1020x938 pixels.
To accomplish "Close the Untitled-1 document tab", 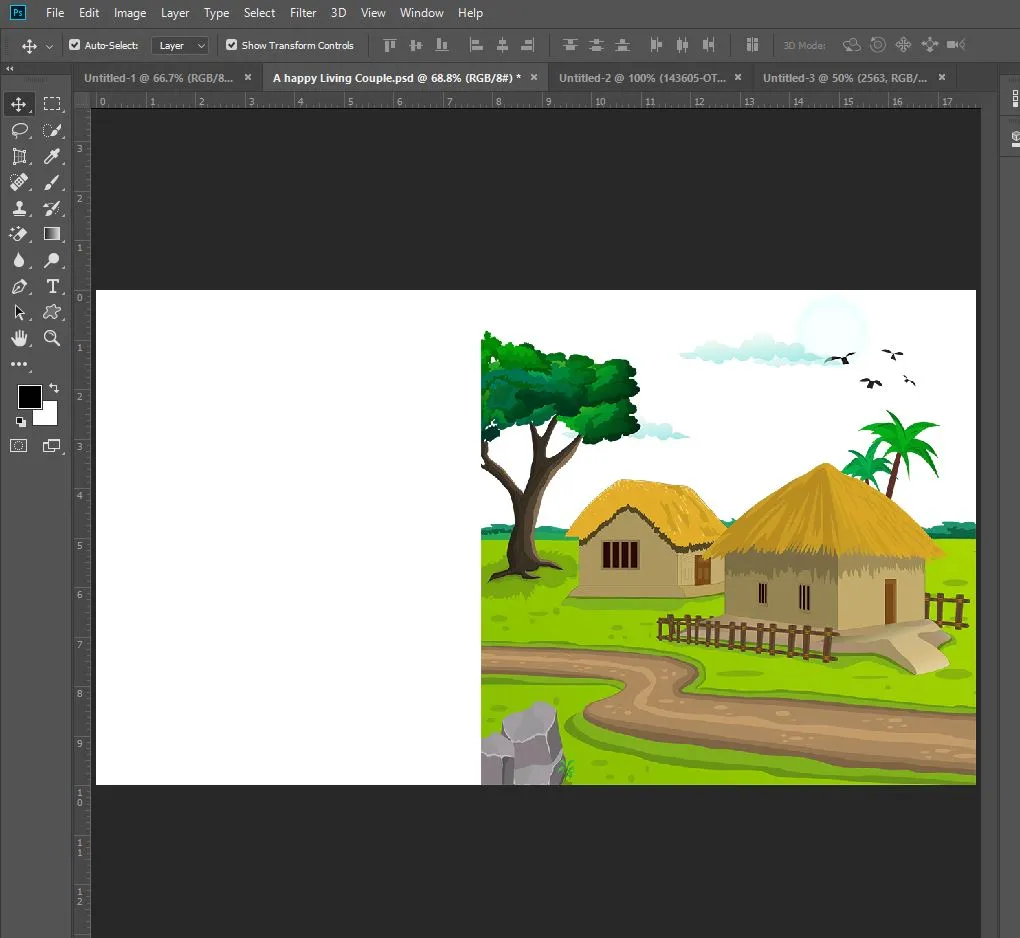I will tap(248, 77).
